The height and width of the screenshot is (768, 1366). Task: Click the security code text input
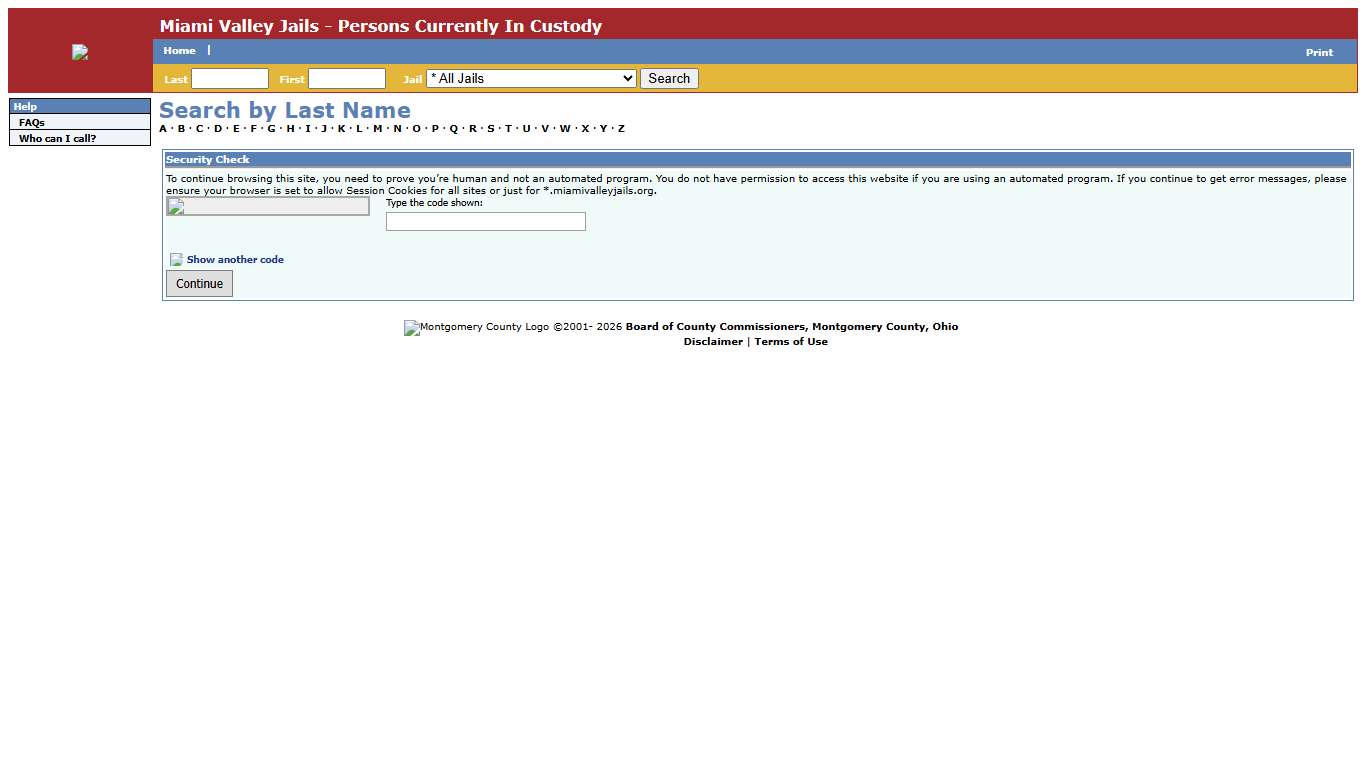point(485,222)
